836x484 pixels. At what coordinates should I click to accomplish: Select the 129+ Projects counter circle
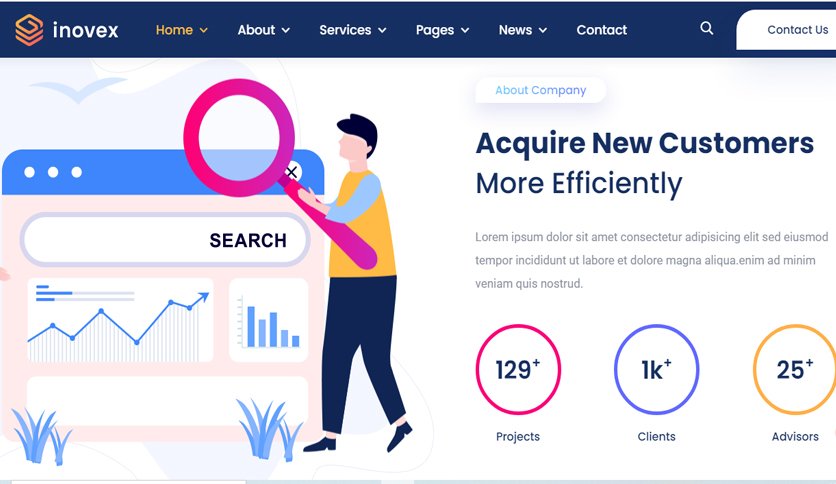click(518, 369)
